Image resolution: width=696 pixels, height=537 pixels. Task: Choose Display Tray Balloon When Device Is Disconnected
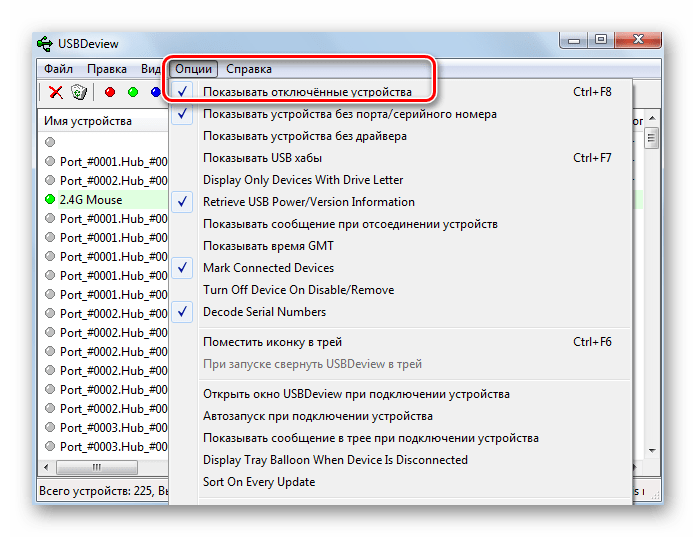click(400, 460)
